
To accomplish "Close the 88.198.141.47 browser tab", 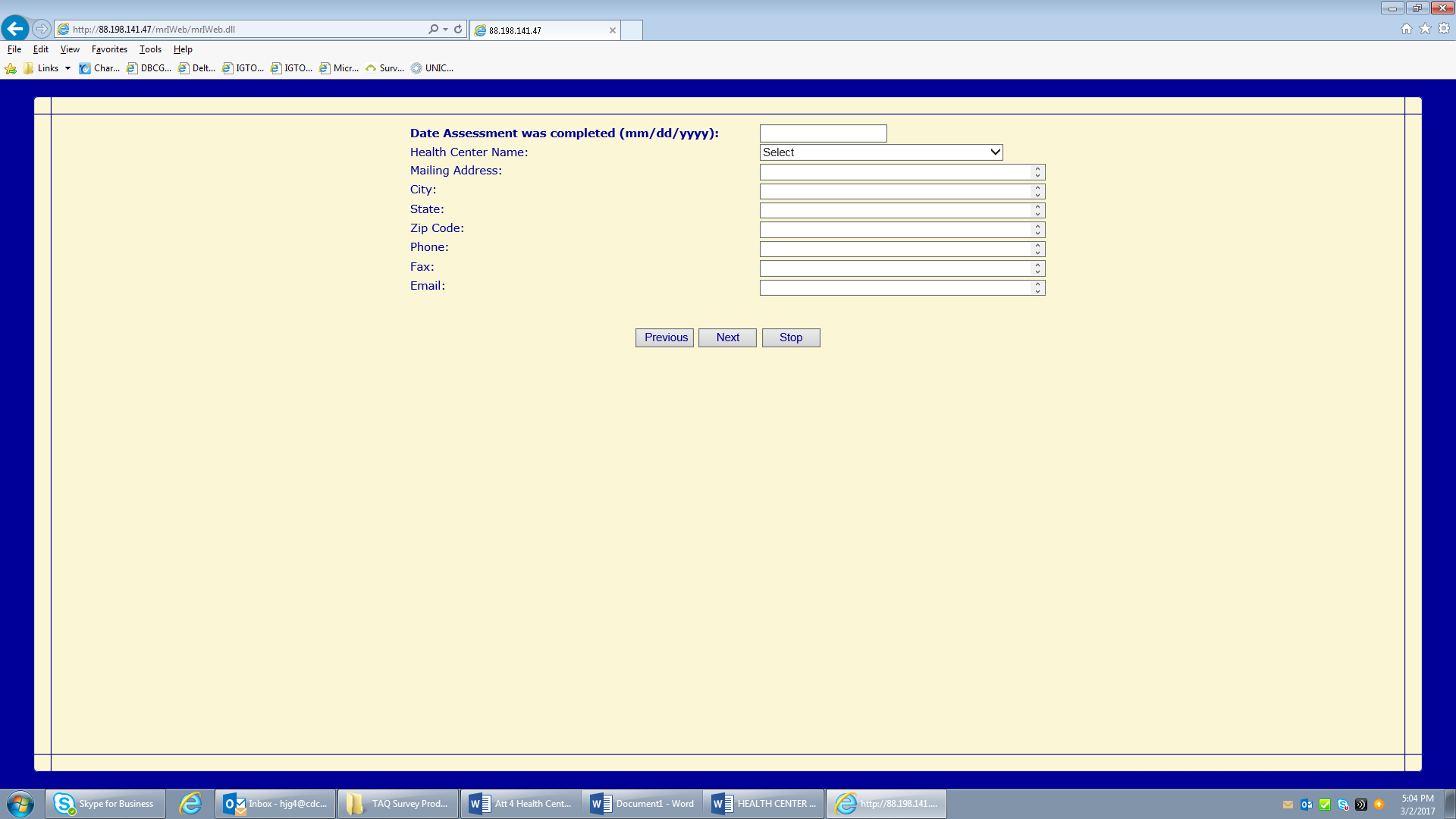I will click(x=612, y=30).
